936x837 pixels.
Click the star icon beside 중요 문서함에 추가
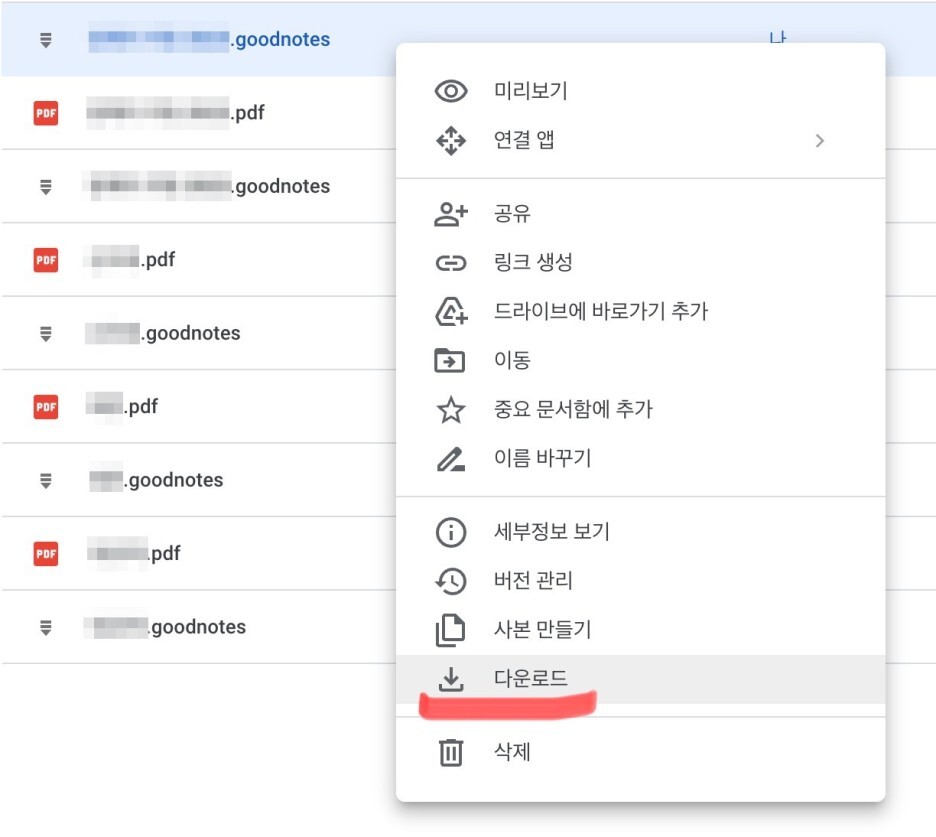[x=451, y=410]
